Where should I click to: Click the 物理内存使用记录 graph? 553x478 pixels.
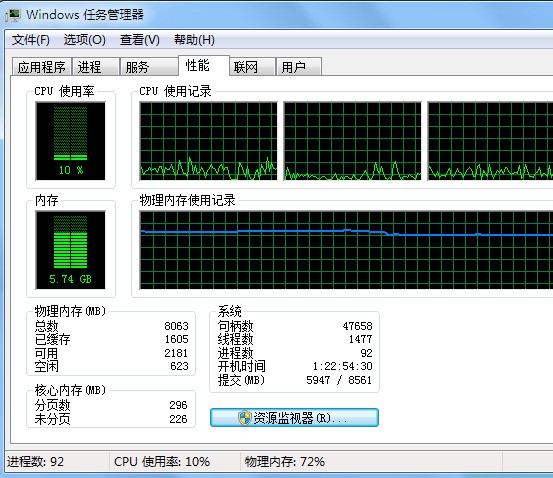(346, 250)
